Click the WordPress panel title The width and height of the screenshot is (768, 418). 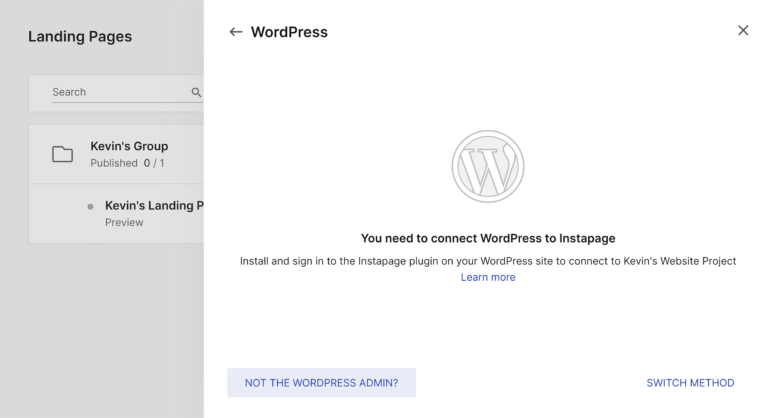[x=289, y=32]
